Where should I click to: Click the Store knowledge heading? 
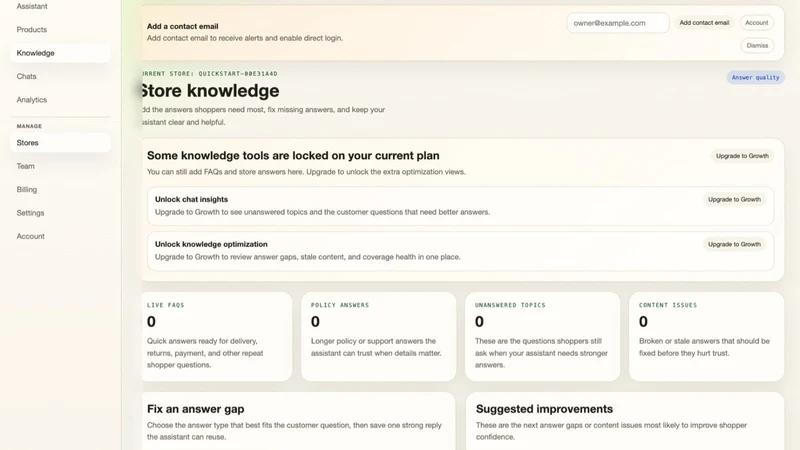(x=210, y=91)
